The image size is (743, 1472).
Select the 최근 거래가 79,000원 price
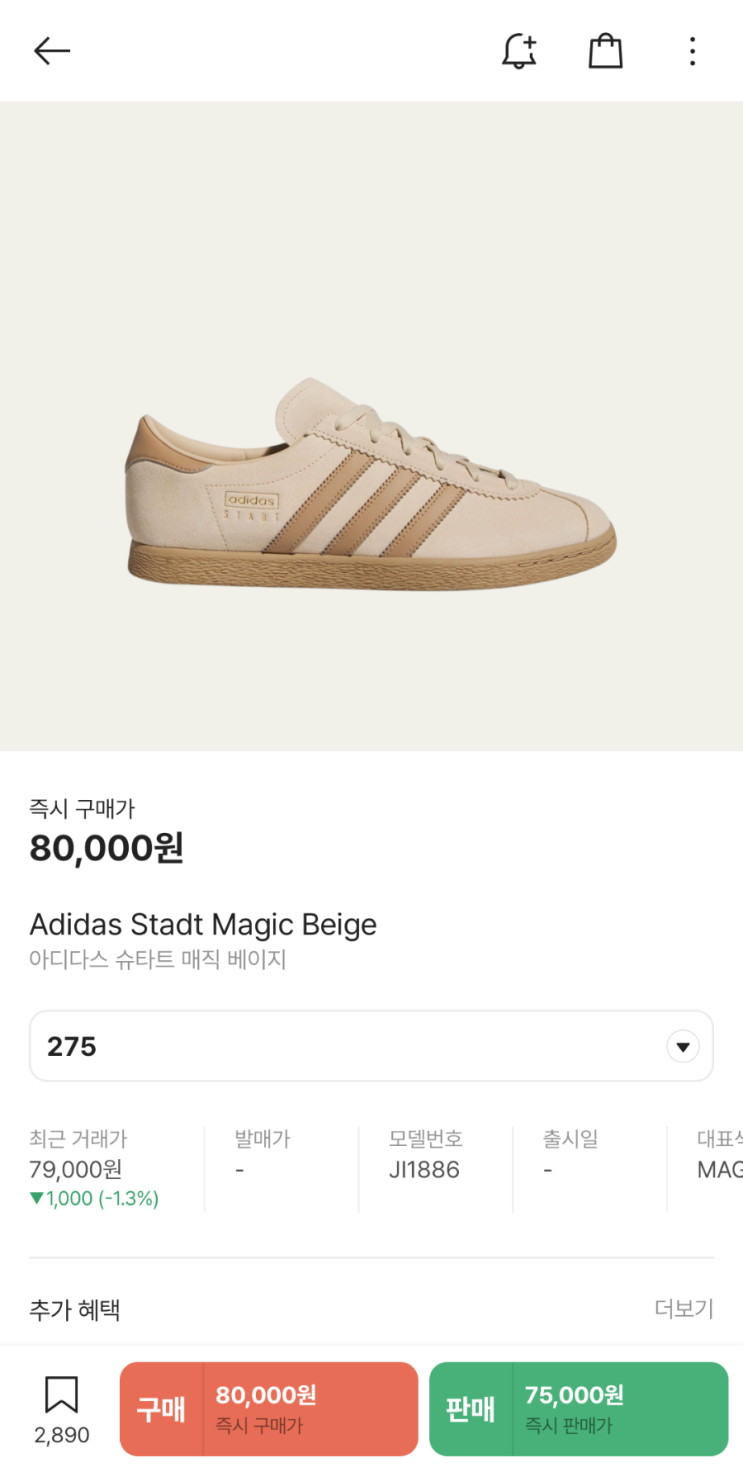click(x=76, y=1169)
